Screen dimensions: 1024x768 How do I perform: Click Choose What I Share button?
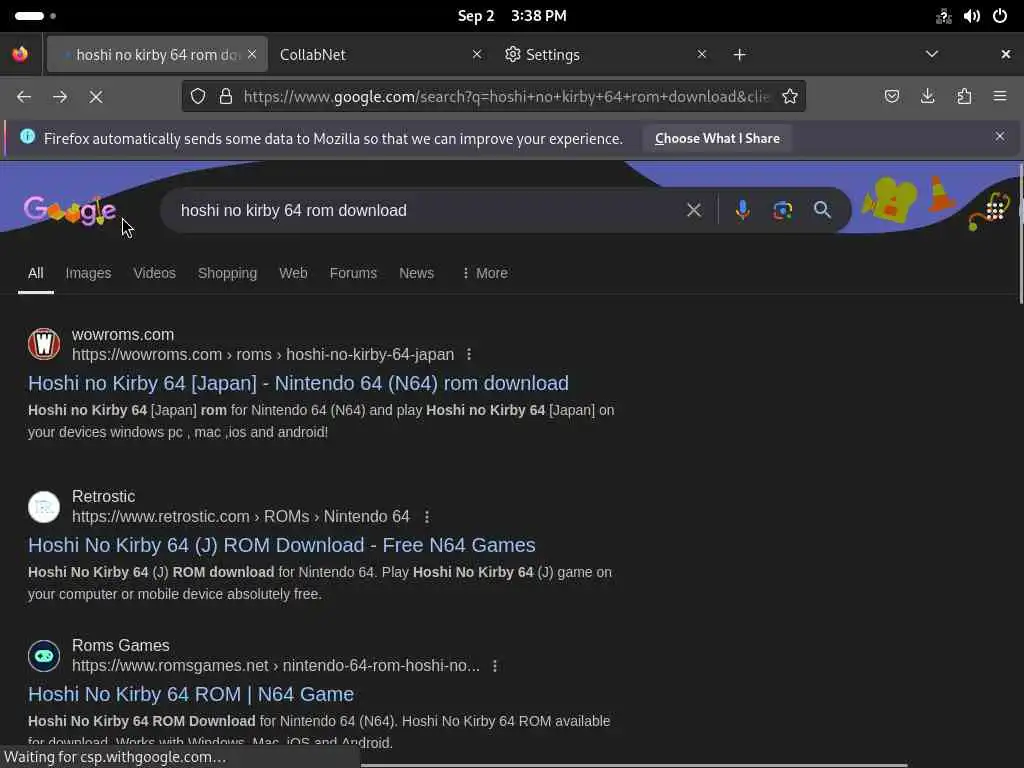(717, 138)
